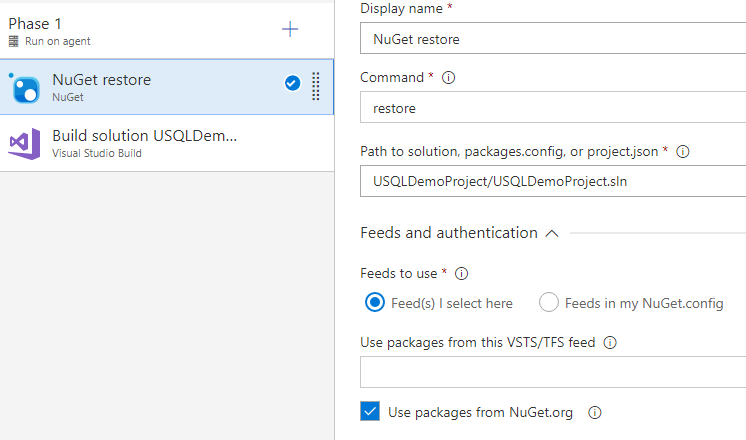Grab the drag handle on NuGet restore task
The image size is (746, 440).
click(315, 86)
